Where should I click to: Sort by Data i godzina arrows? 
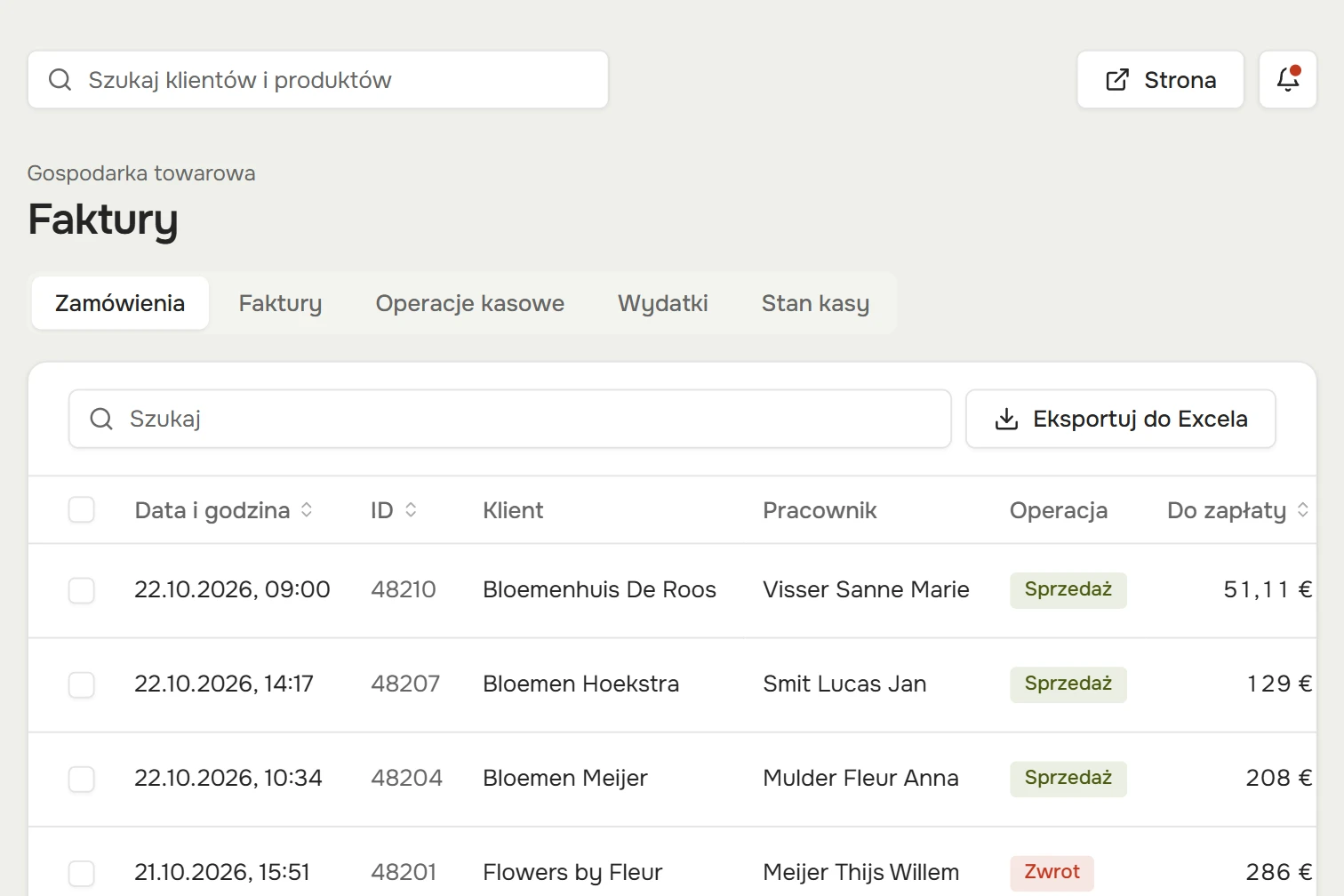coord(307,510)
